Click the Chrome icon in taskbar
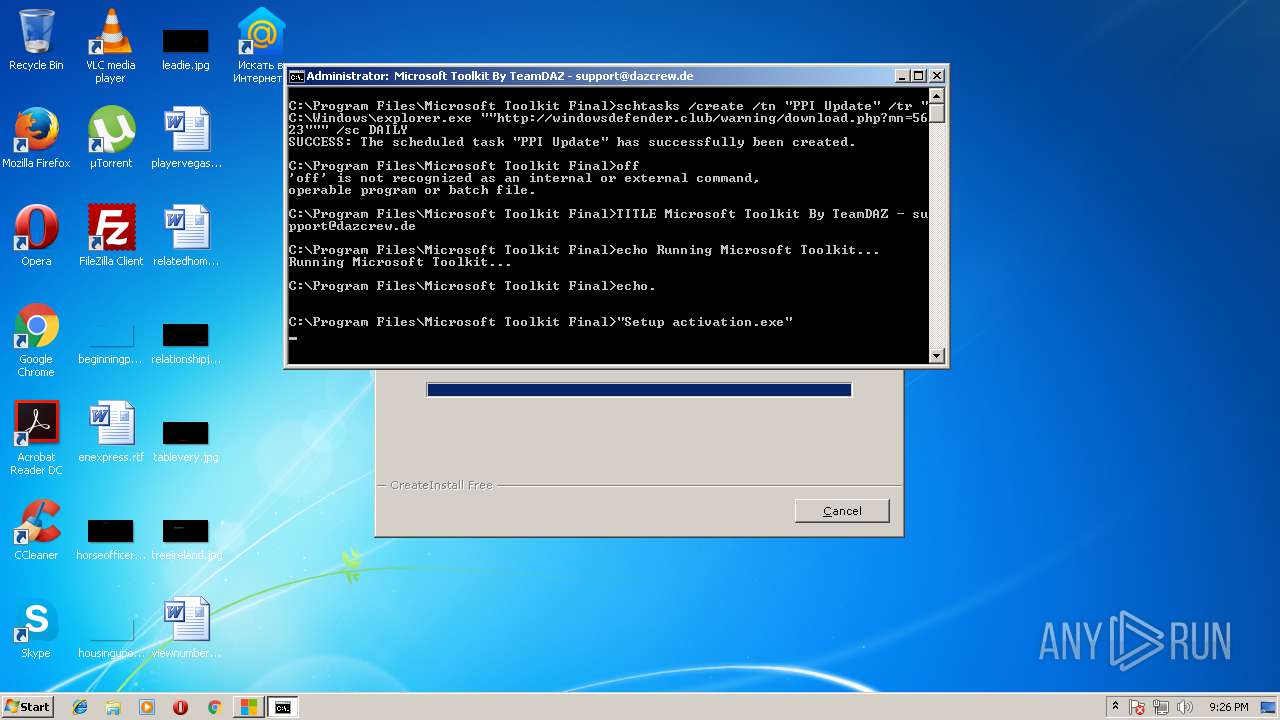The image size is (1280, 720). 214,707
